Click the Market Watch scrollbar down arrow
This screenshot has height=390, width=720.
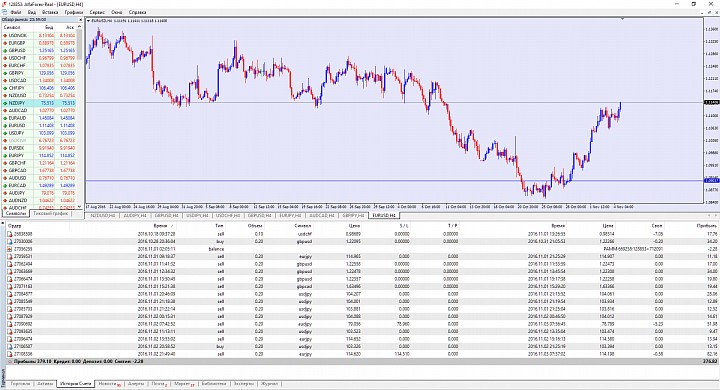point(80,207)
